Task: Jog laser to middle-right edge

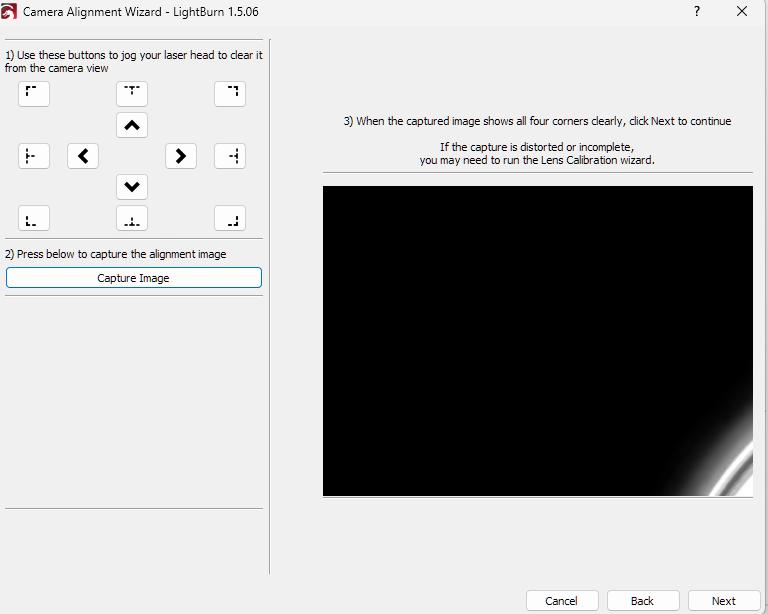Action: click(x=230, y=156)
